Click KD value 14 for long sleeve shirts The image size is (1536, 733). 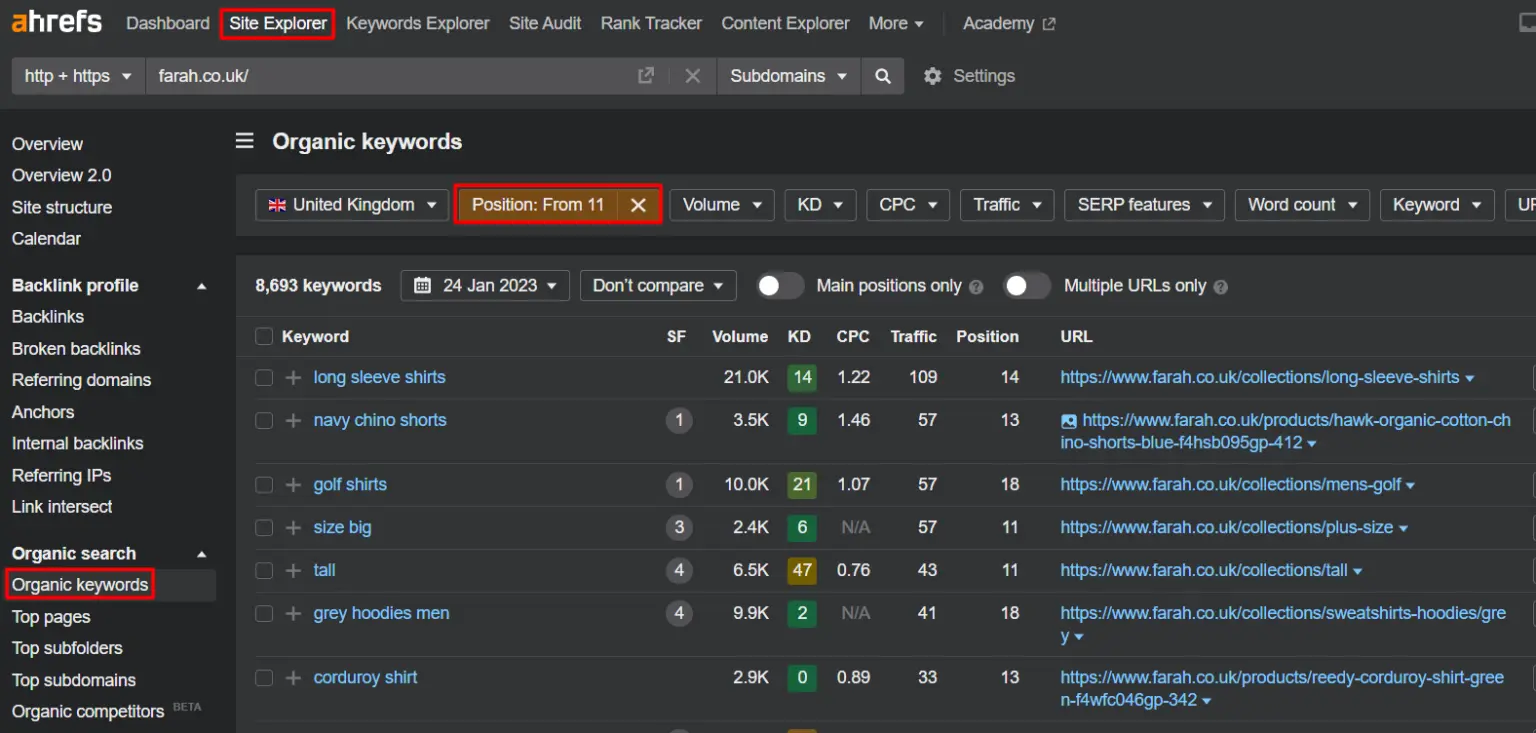801,378
